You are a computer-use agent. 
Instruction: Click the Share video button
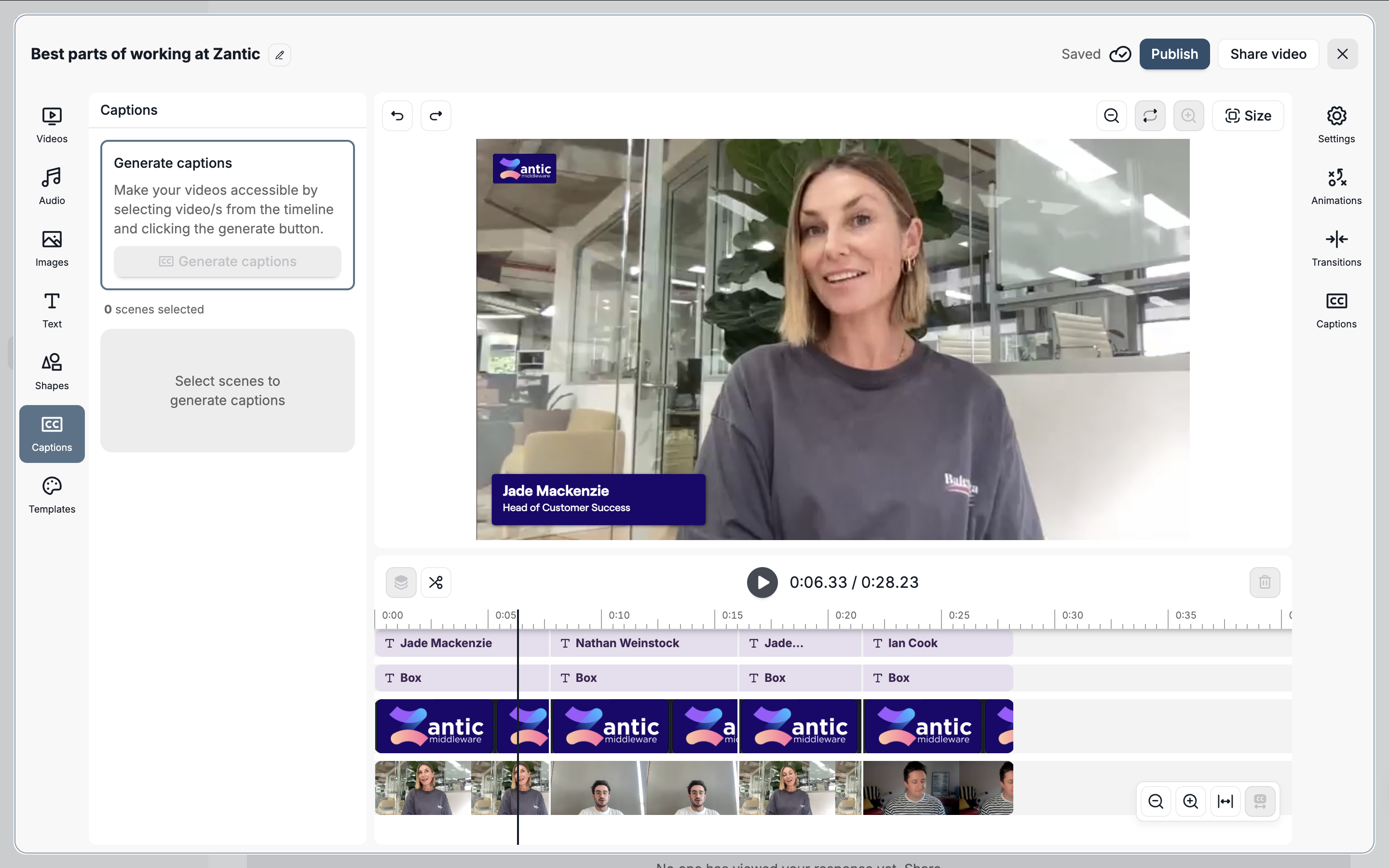1268,54
